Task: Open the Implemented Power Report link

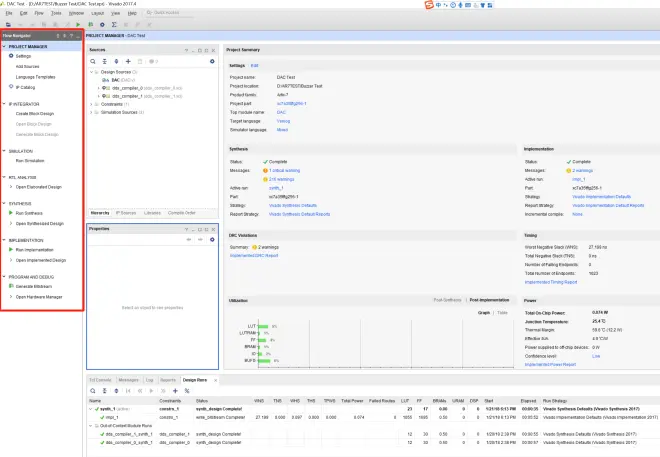Action: point(550,364)
